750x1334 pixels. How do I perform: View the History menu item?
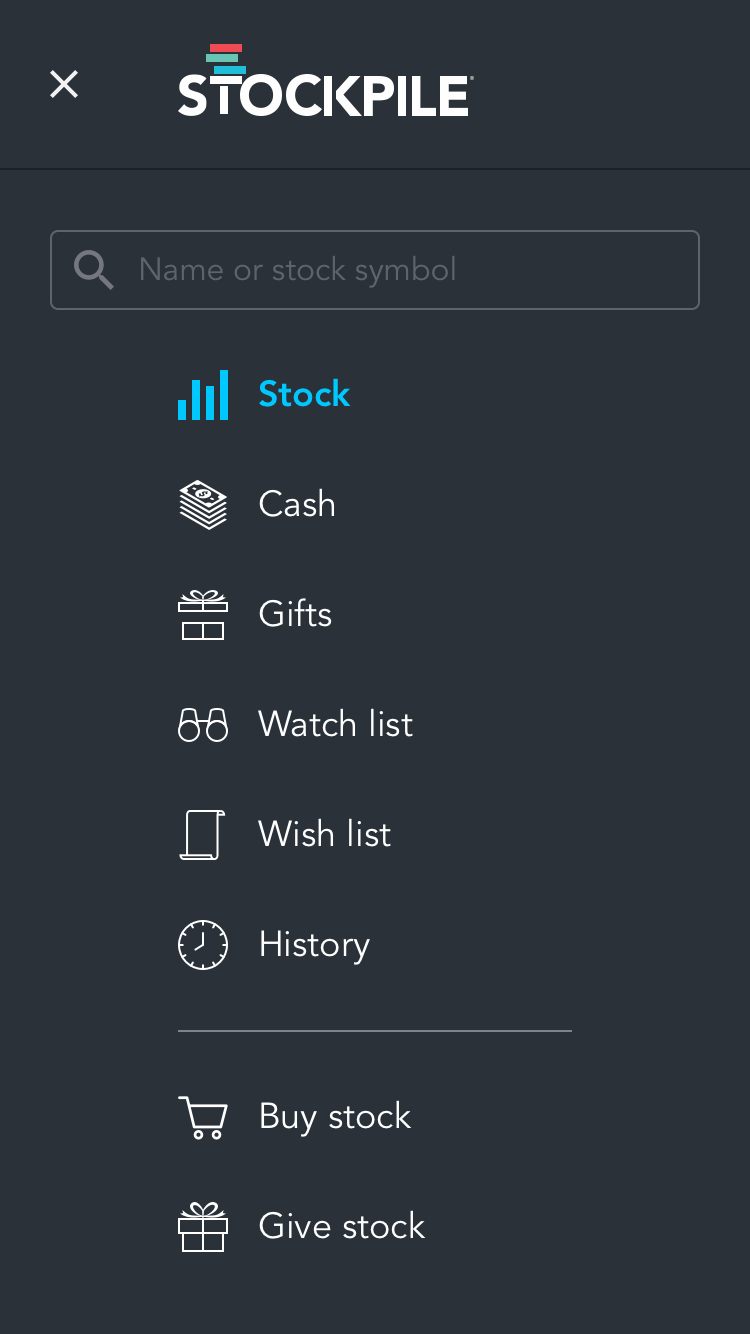(x=314, y=945)
